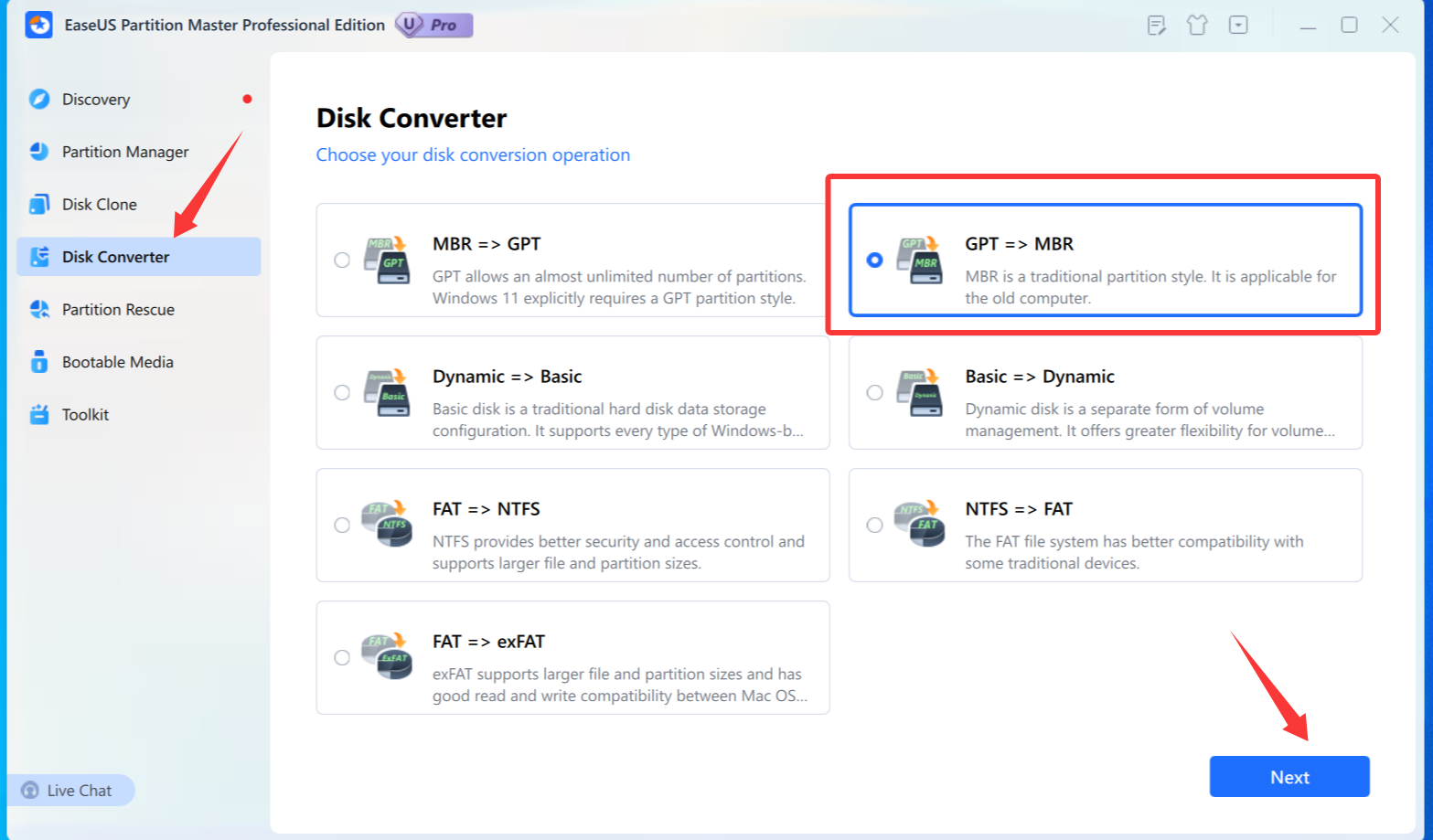
Task: Click the Disk Converter sidebar icon
Action: [39, 257]
